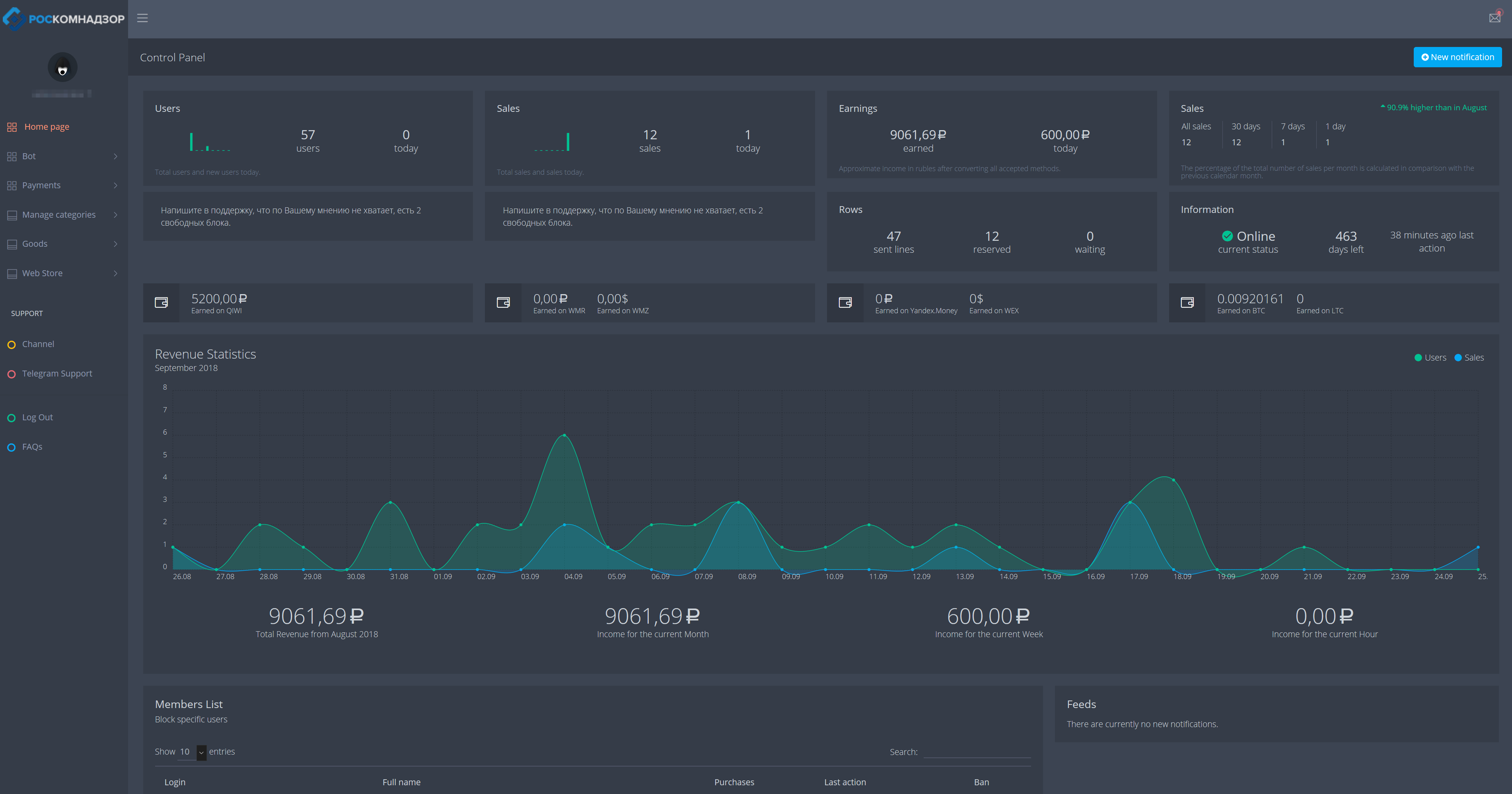The height and width of the screenshot is (794, 1512).
Task: Click the QIWI wallet icon
Action: (x=161, y=302)
